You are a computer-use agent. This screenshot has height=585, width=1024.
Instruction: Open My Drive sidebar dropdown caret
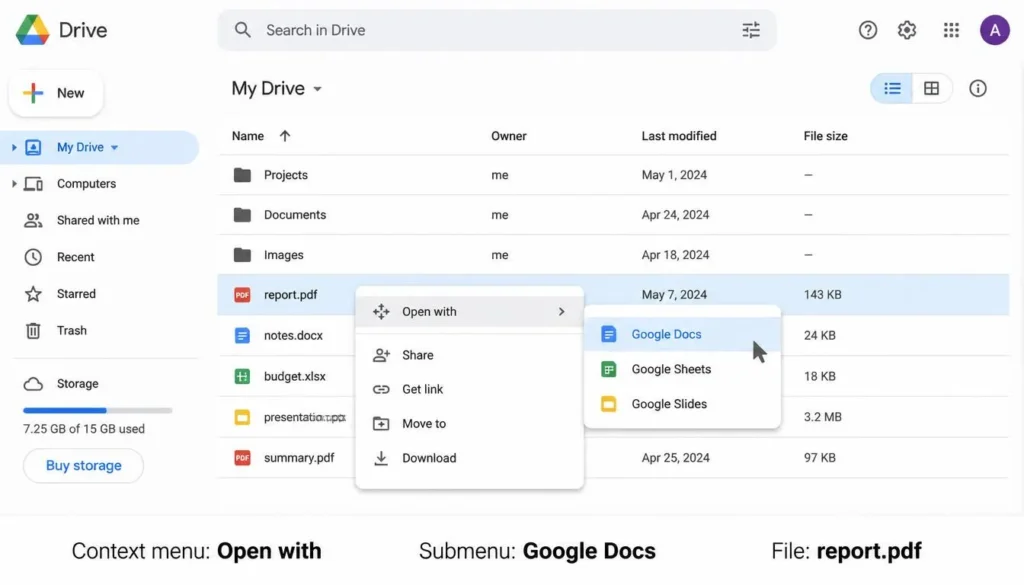tap(114, 148)
